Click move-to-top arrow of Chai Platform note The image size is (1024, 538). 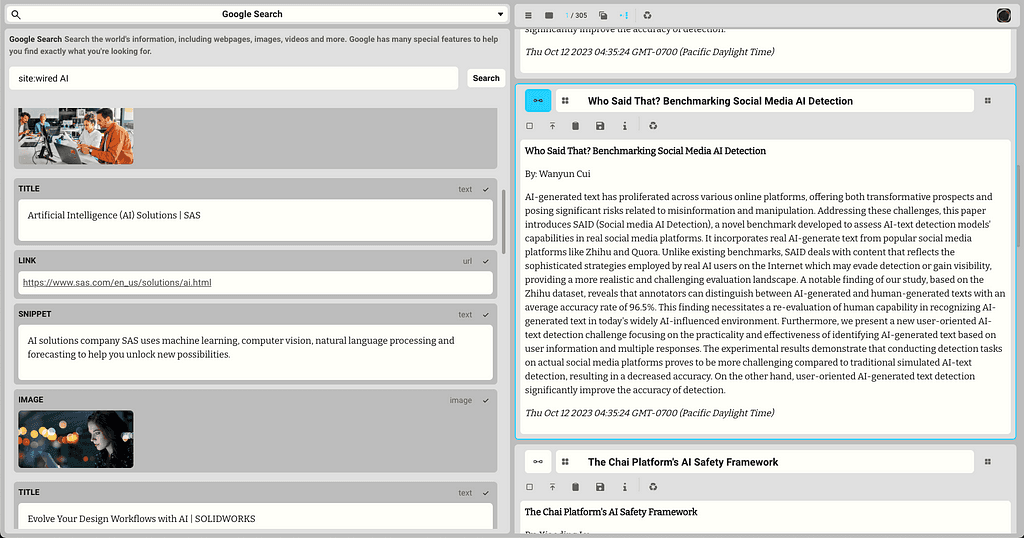[552, 487]
